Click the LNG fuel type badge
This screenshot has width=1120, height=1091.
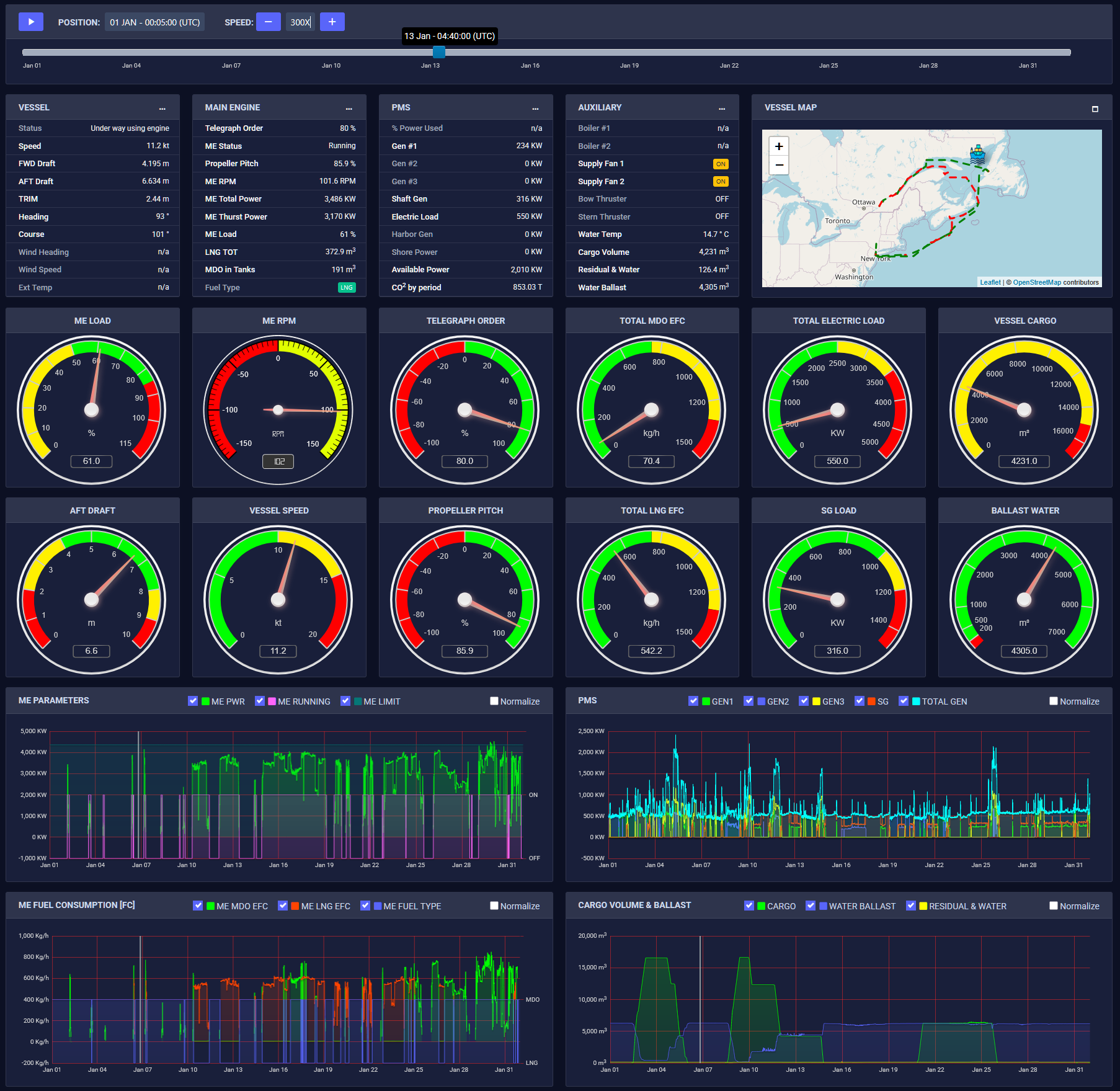(347, 287)
